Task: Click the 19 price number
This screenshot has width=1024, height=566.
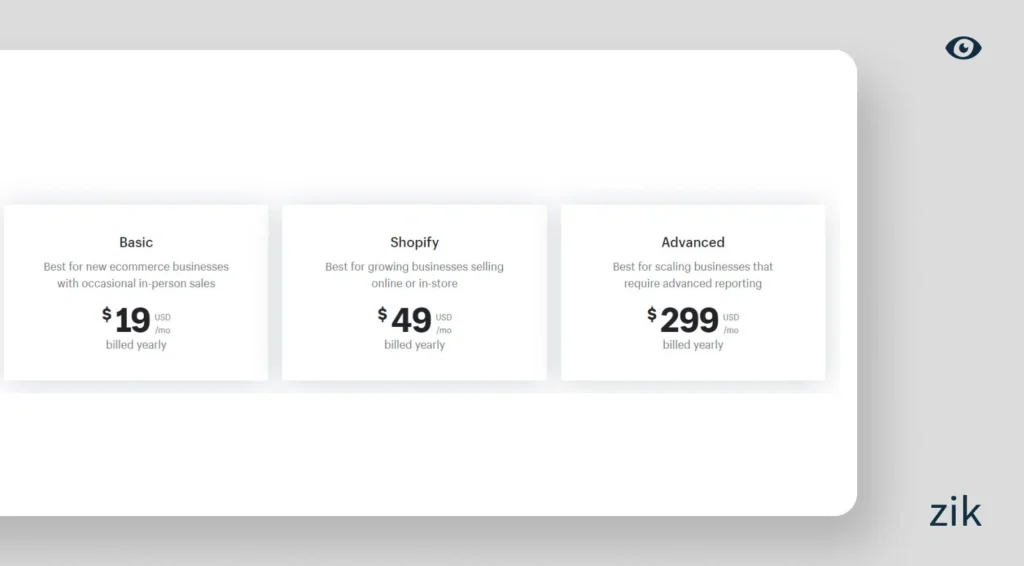Action: [132, 320]
